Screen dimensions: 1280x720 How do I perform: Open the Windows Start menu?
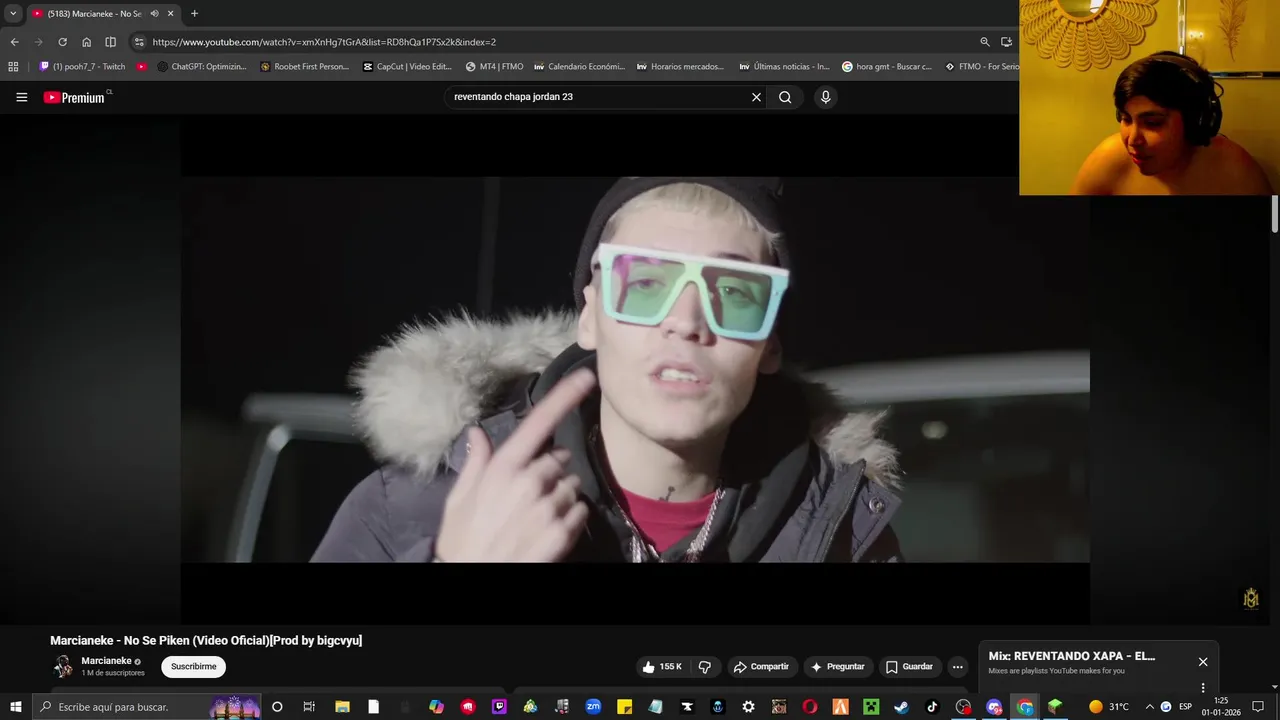point(15,707)
